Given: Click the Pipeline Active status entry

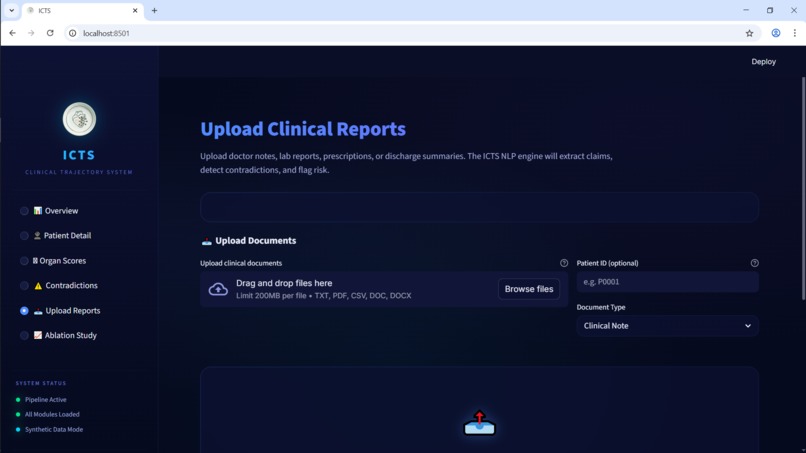Looking at the screenshot, I should (x=41, y=400).
